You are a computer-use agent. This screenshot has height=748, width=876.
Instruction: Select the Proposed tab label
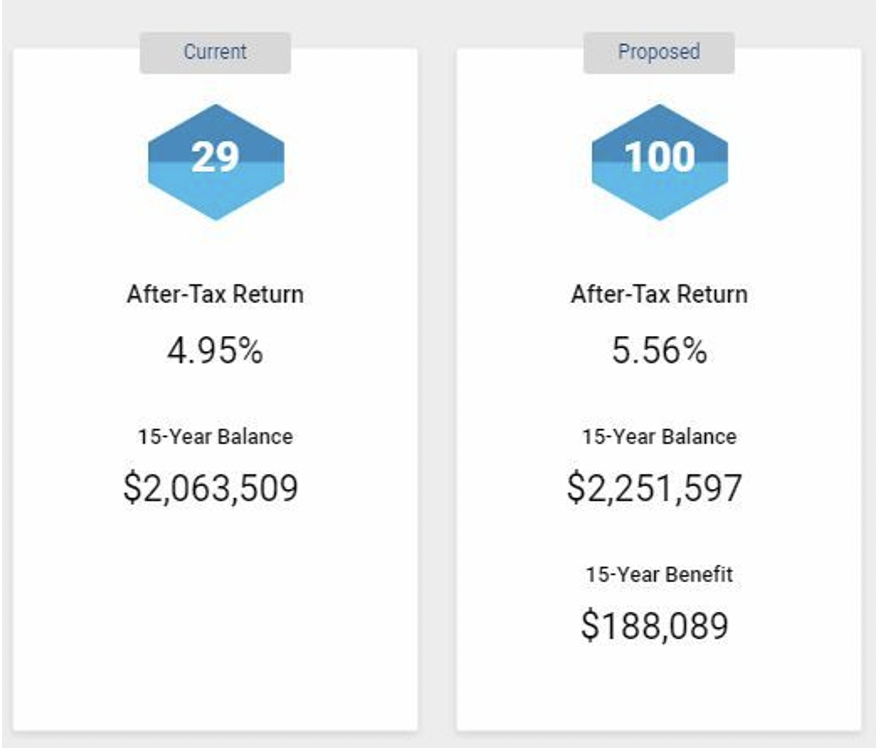coord(659,53)
